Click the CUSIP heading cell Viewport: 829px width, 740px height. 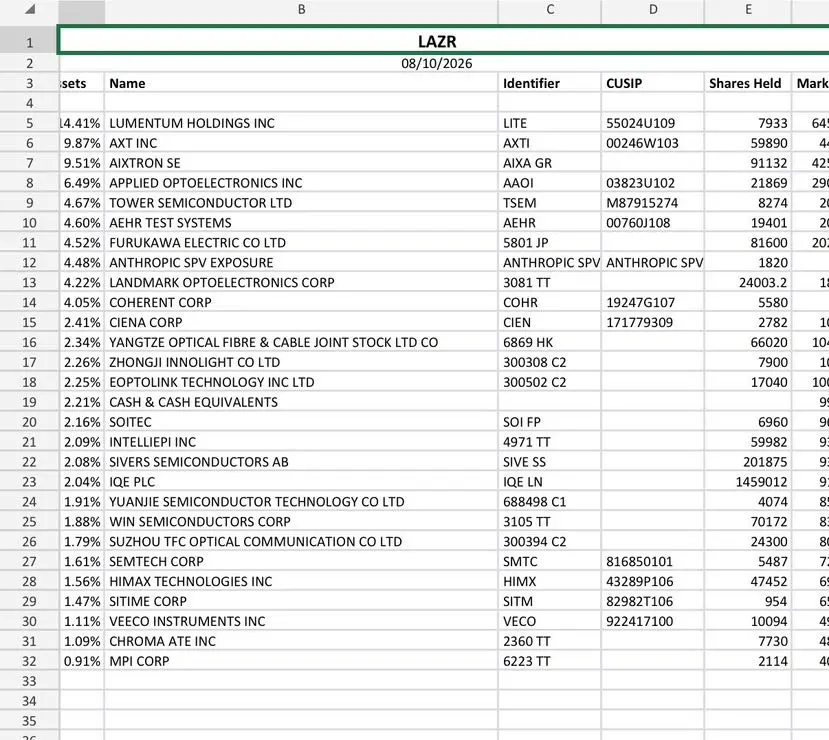(652, 83)
